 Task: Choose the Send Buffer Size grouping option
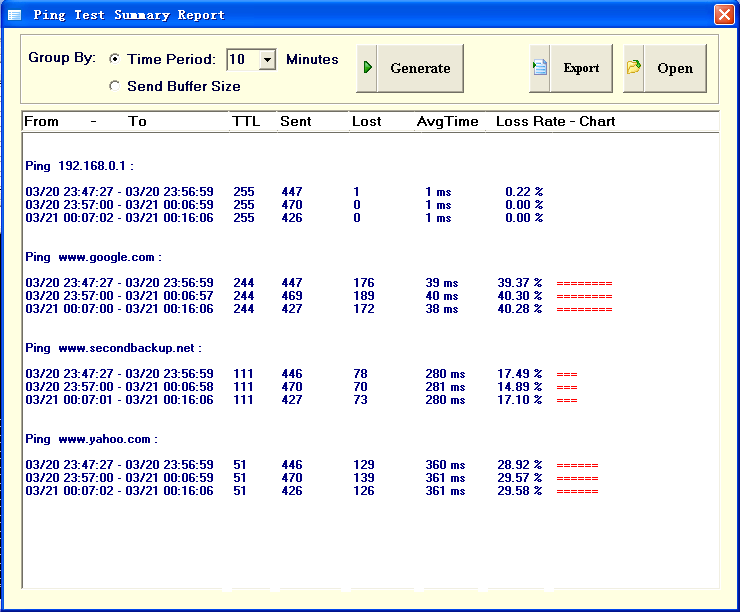115,86
